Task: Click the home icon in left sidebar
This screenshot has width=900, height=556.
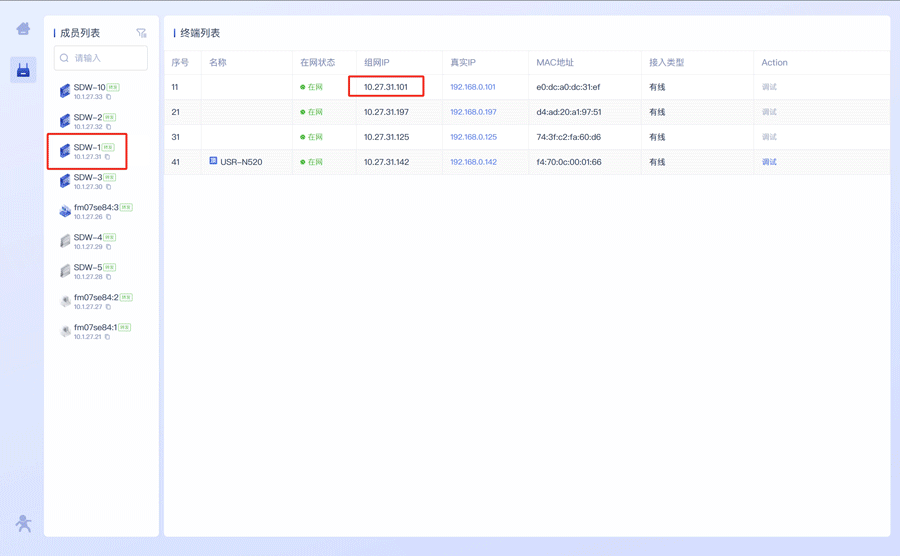Action: 23,29
